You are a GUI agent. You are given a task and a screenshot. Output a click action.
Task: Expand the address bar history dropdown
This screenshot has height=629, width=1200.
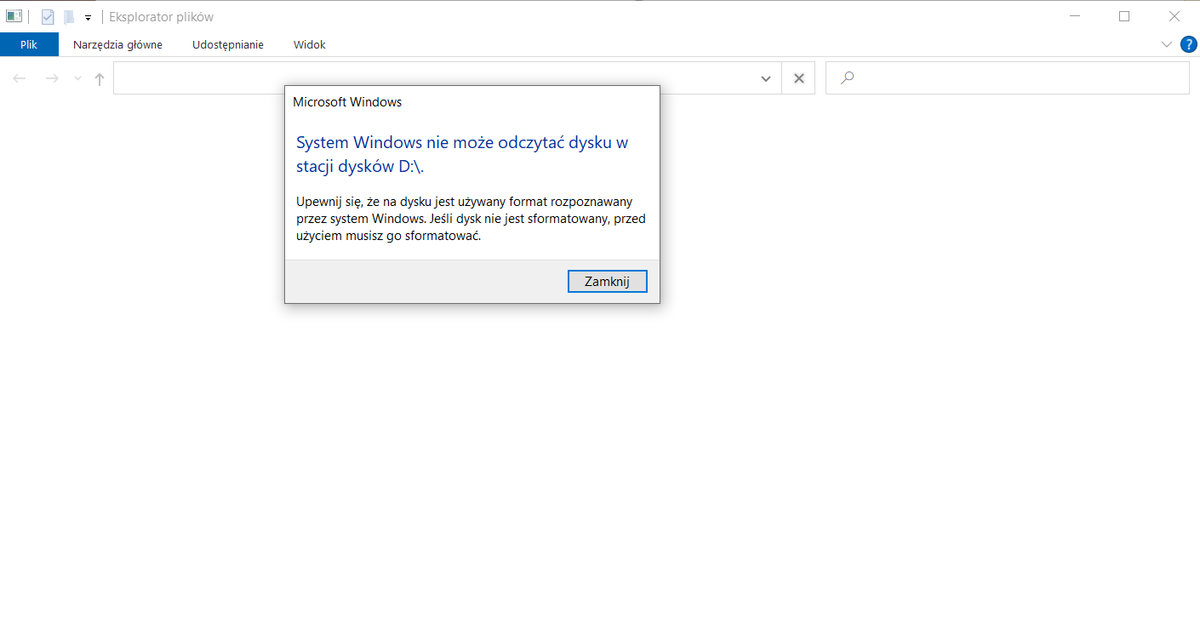coord(766,79)
